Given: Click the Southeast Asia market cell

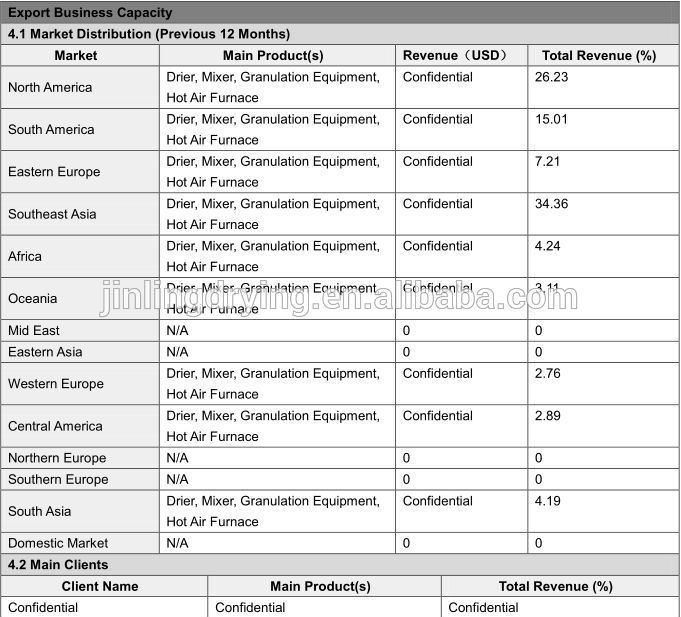Looking at the screenshot, I should click(x=52, y=214).
